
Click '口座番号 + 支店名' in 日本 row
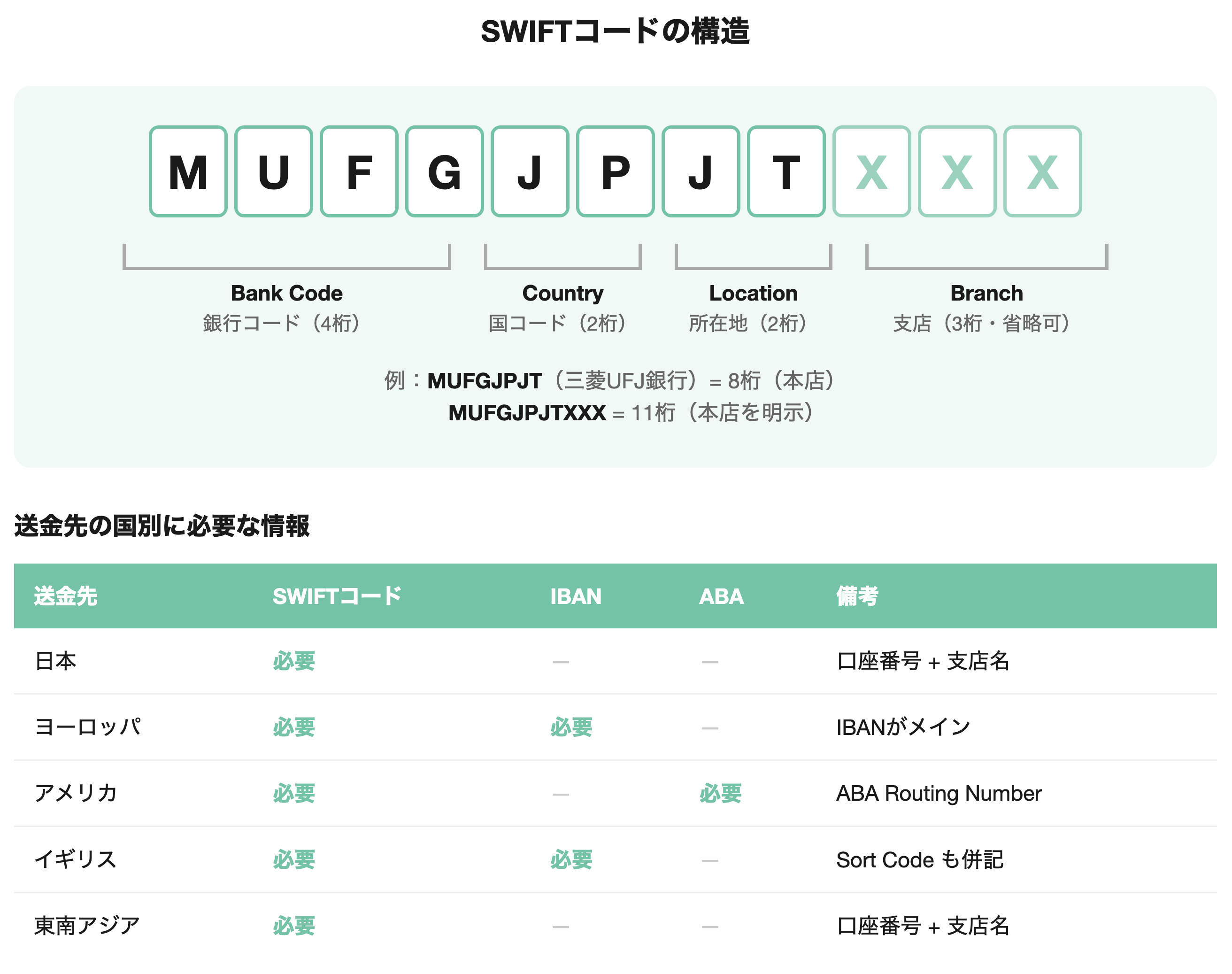pos(923,661)
